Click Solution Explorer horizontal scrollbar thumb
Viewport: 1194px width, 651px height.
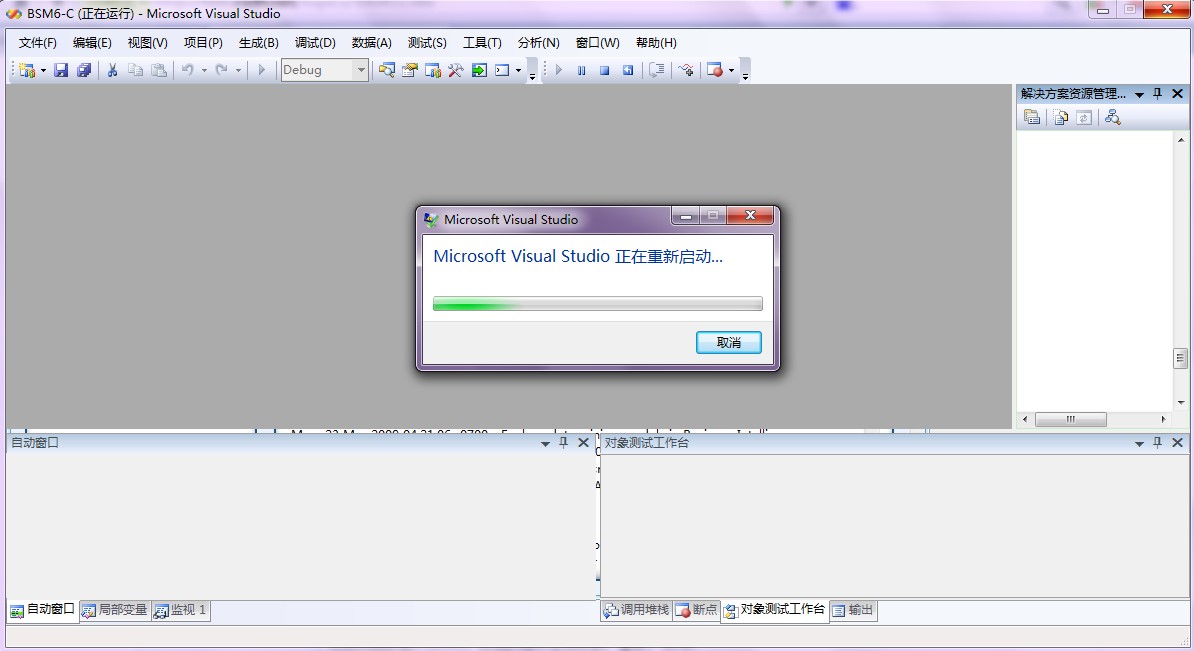[x=1071, y=420]
